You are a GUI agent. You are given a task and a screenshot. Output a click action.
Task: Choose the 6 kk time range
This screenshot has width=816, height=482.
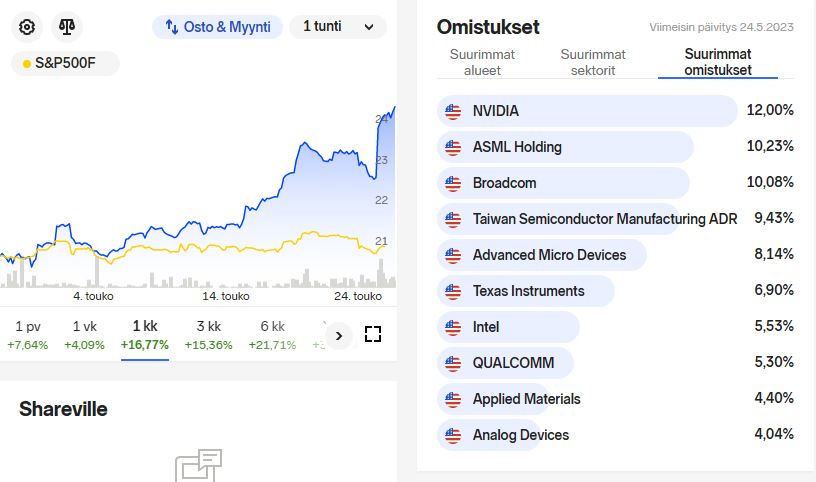(x=272, y=334)
